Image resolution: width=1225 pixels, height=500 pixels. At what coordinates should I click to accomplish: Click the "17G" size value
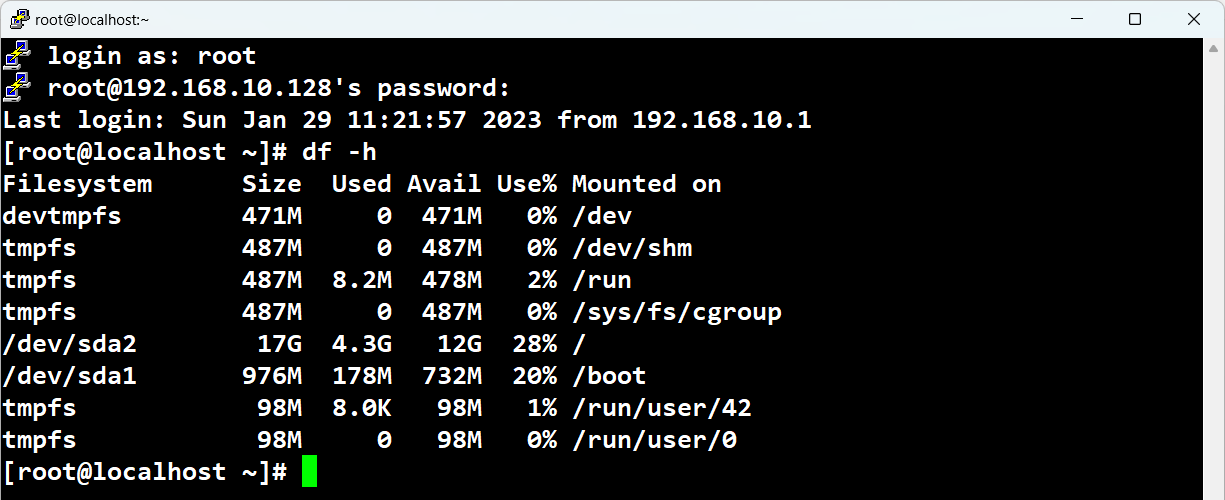coord(279,344)
